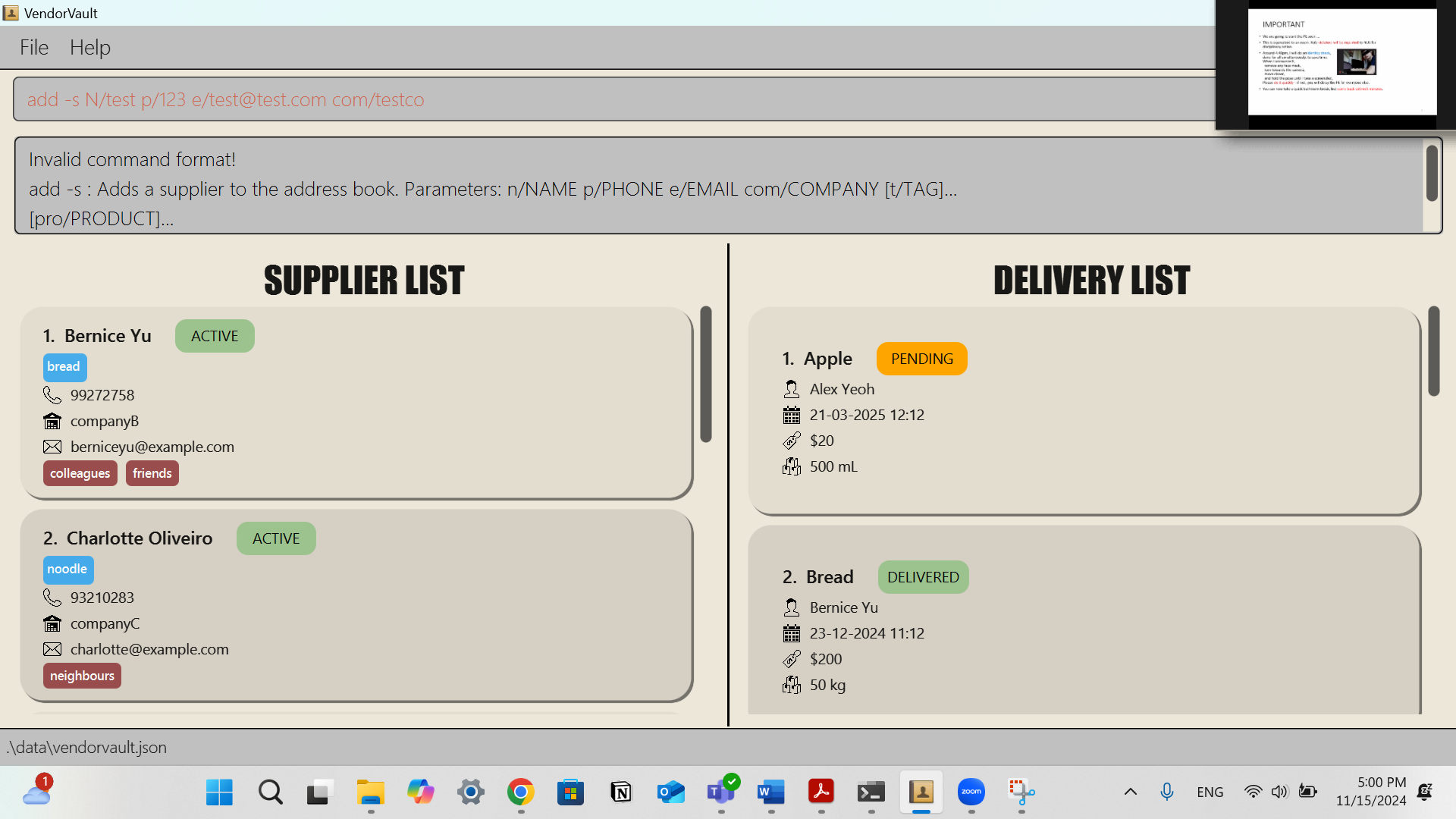Viewport: 1456px width, 819px height.
Task: Click price tag icon next to $20
Action: [791, 441]
